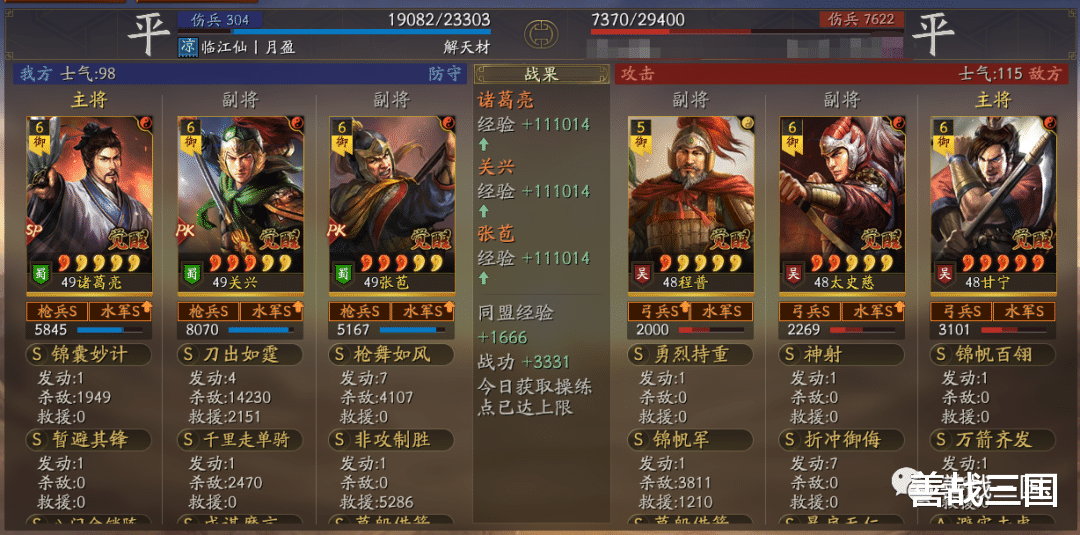Click the coin emblem between health bars
Screen dimensions: 1080x535
[x=541, y=32]
